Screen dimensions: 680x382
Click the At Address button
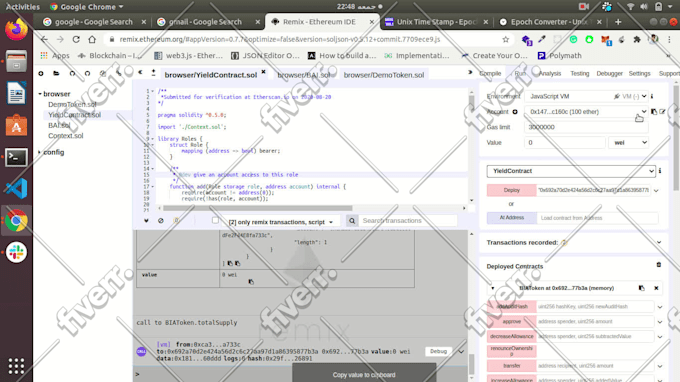(x=511, y=218)
